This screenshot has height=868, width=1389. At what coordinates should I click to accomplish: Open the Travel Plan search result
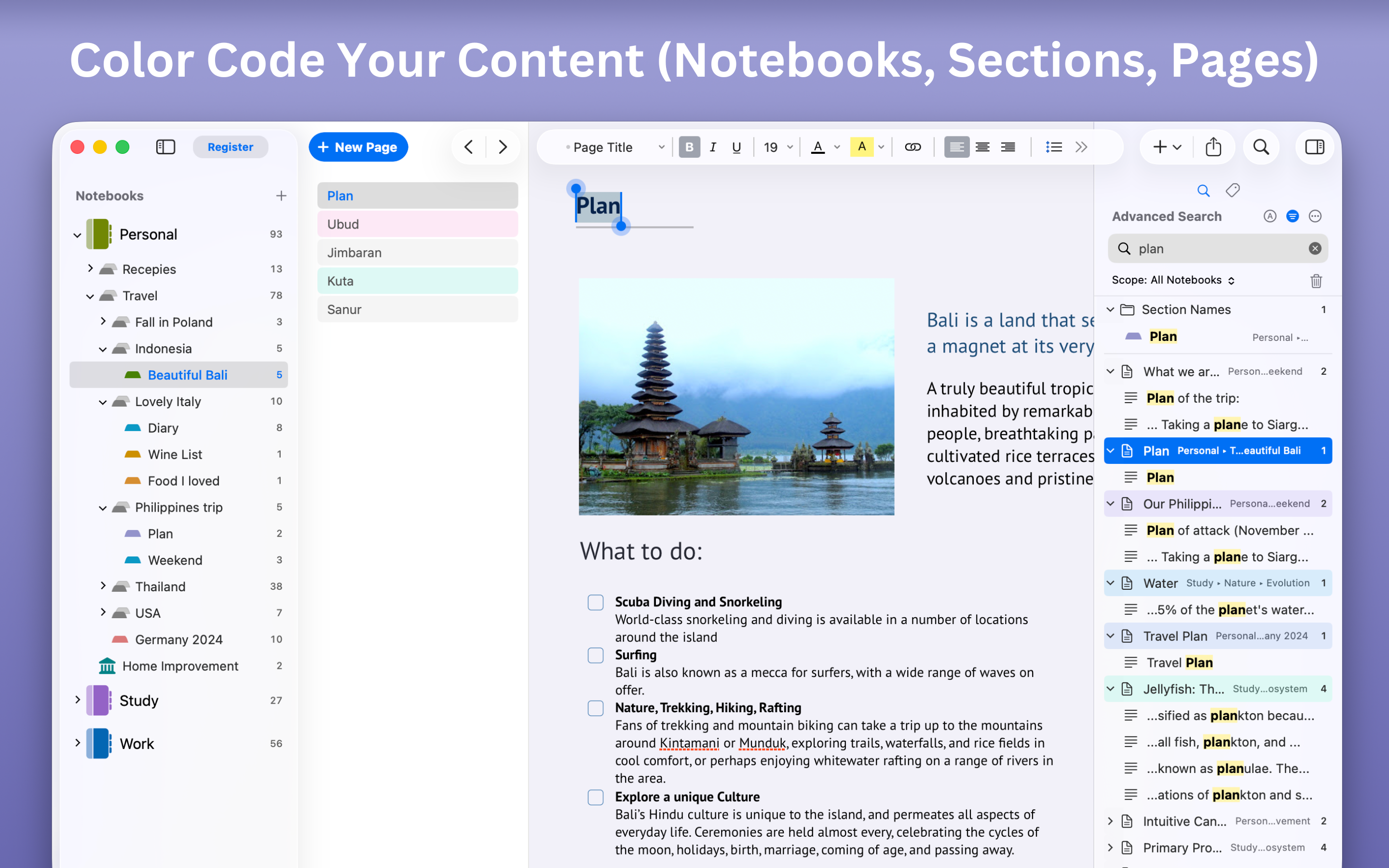[x=1217, y=636]
